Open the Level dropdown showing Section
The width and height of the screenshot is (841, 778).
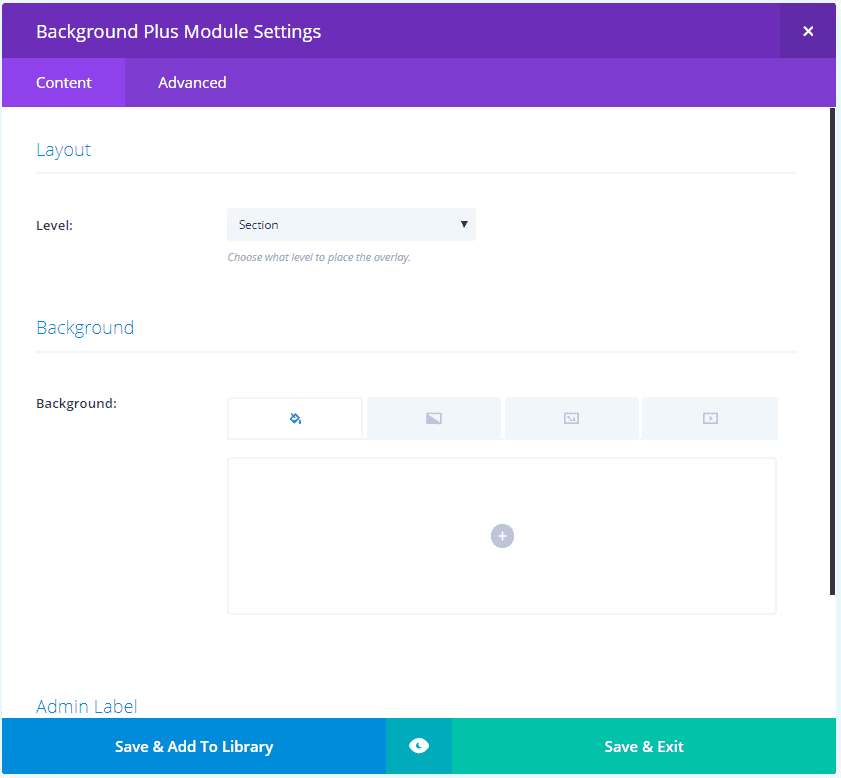coord(340,225)
